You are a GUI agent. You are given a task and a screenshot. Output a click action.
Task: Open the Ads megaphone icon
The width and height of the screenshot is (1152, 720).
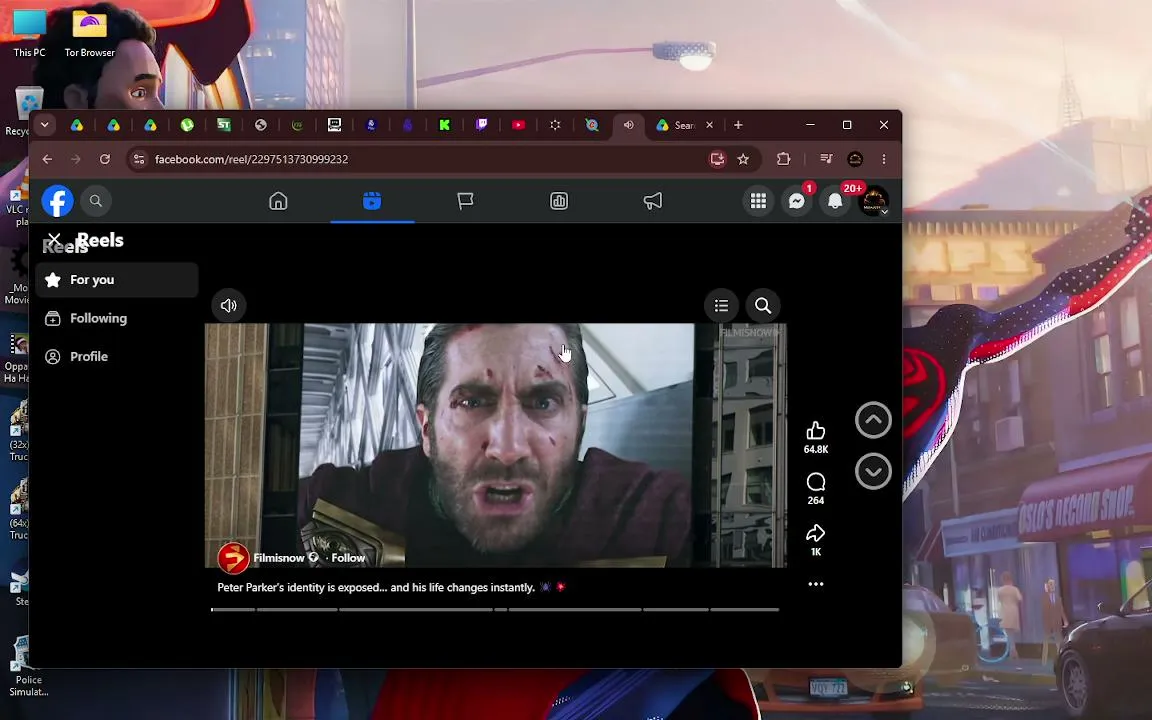click(652, 201)
